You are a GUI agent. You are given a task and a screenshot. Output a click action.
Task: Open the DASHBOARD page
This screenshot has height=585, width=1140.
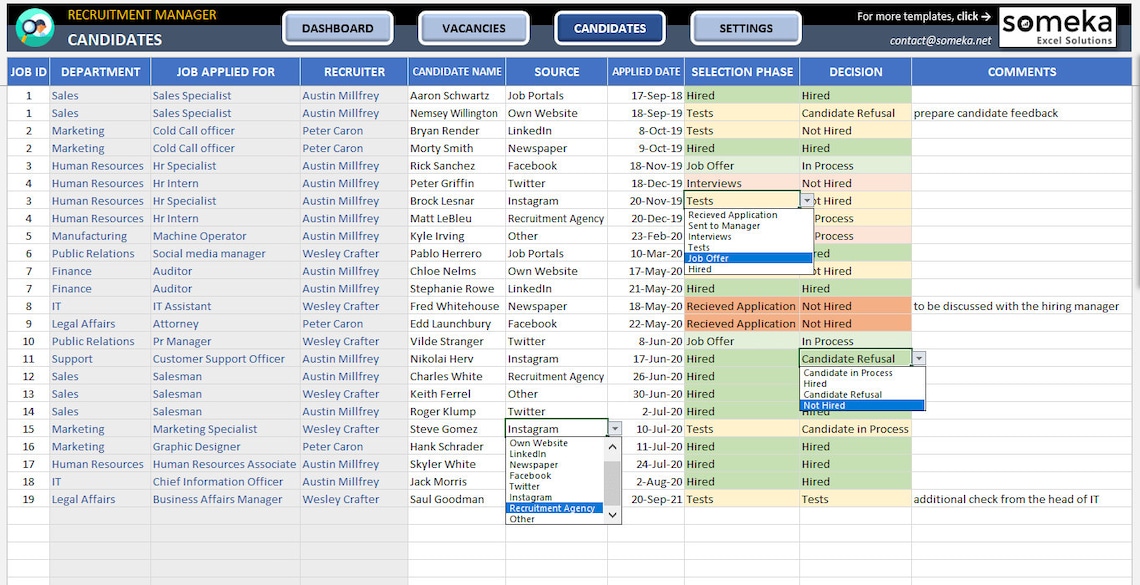click(340, 27)
